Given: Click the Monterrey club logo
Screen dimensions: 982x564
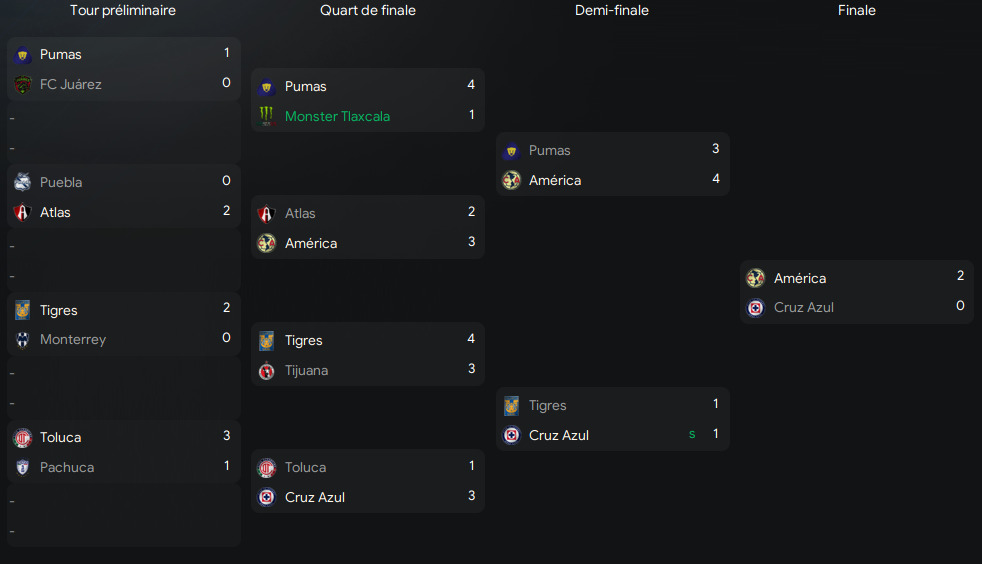Looking at the screenshot, I should click(22, 340).
